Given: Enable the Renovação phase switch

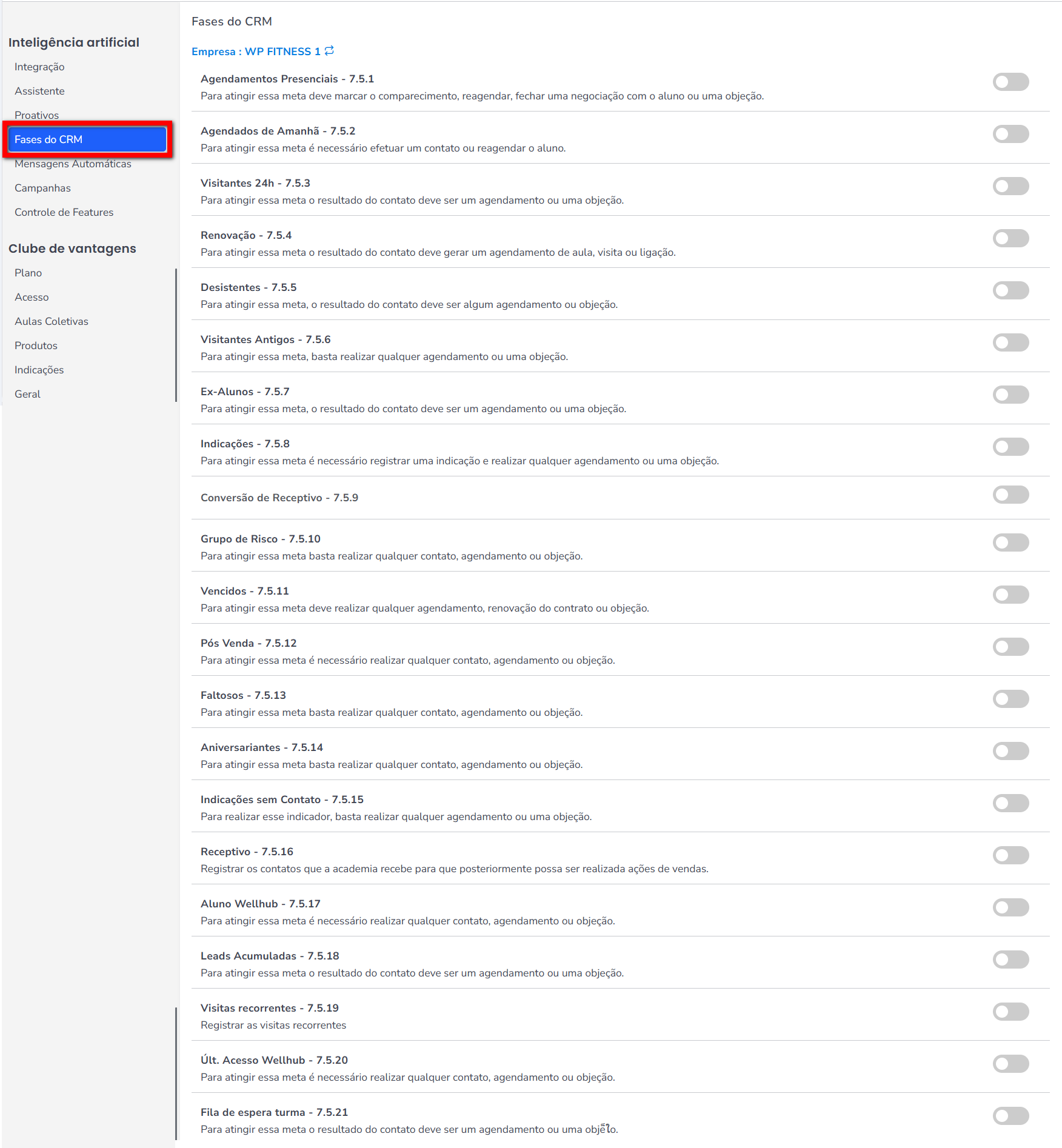Looking at the screenshot, I should 1010,238.
